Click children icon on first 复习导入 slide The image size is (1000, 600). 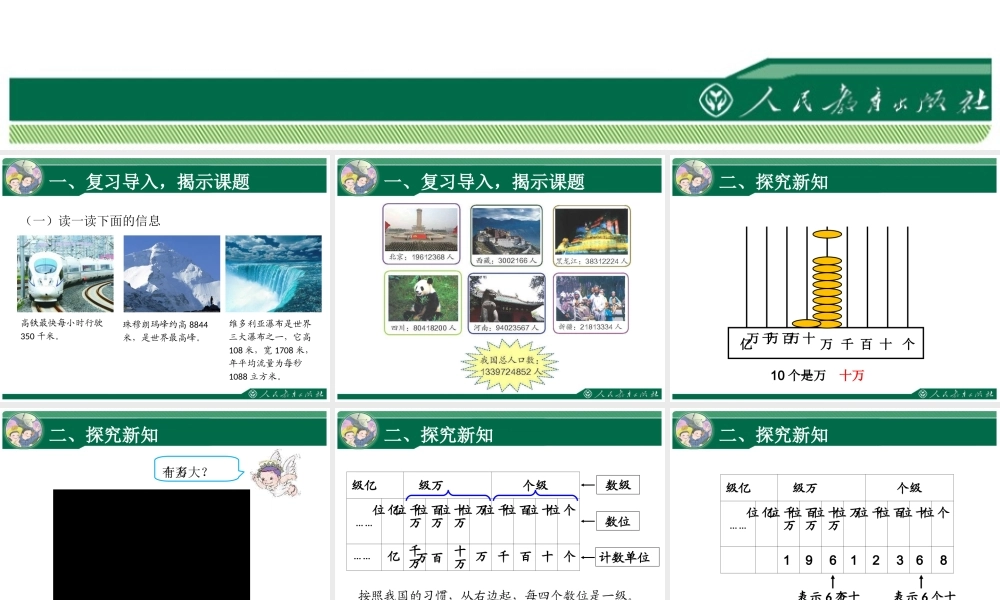23,177
